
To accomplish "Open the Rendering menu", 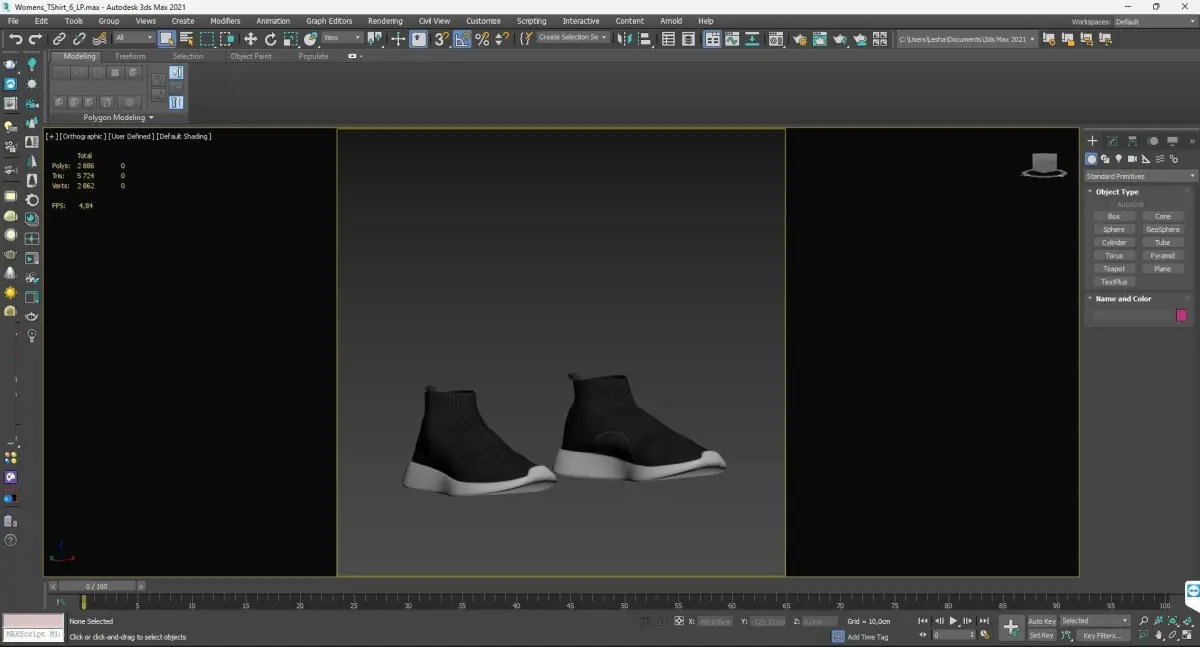I will [384, 21].
